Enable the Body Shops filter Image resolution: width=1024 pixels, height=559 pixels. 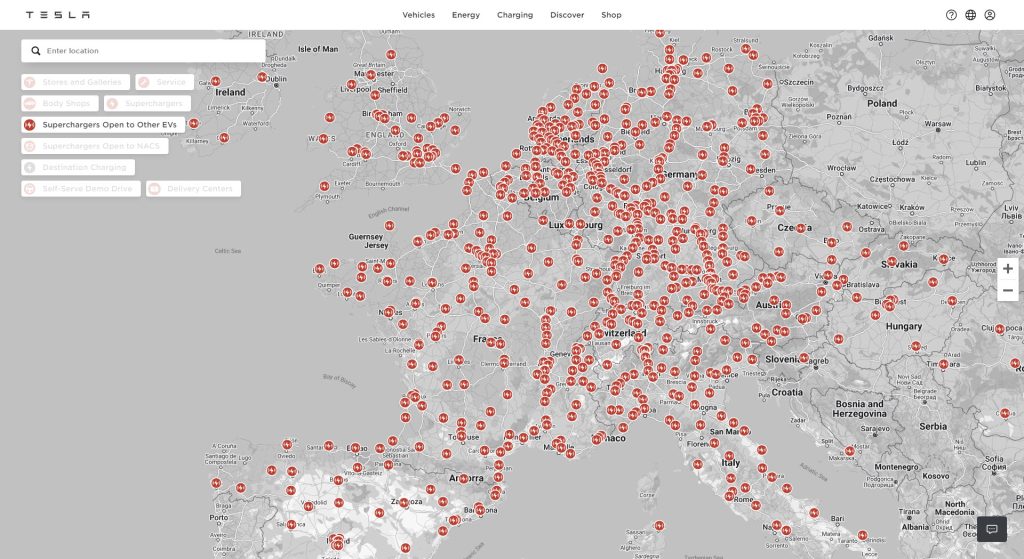(x=59, y=103)
